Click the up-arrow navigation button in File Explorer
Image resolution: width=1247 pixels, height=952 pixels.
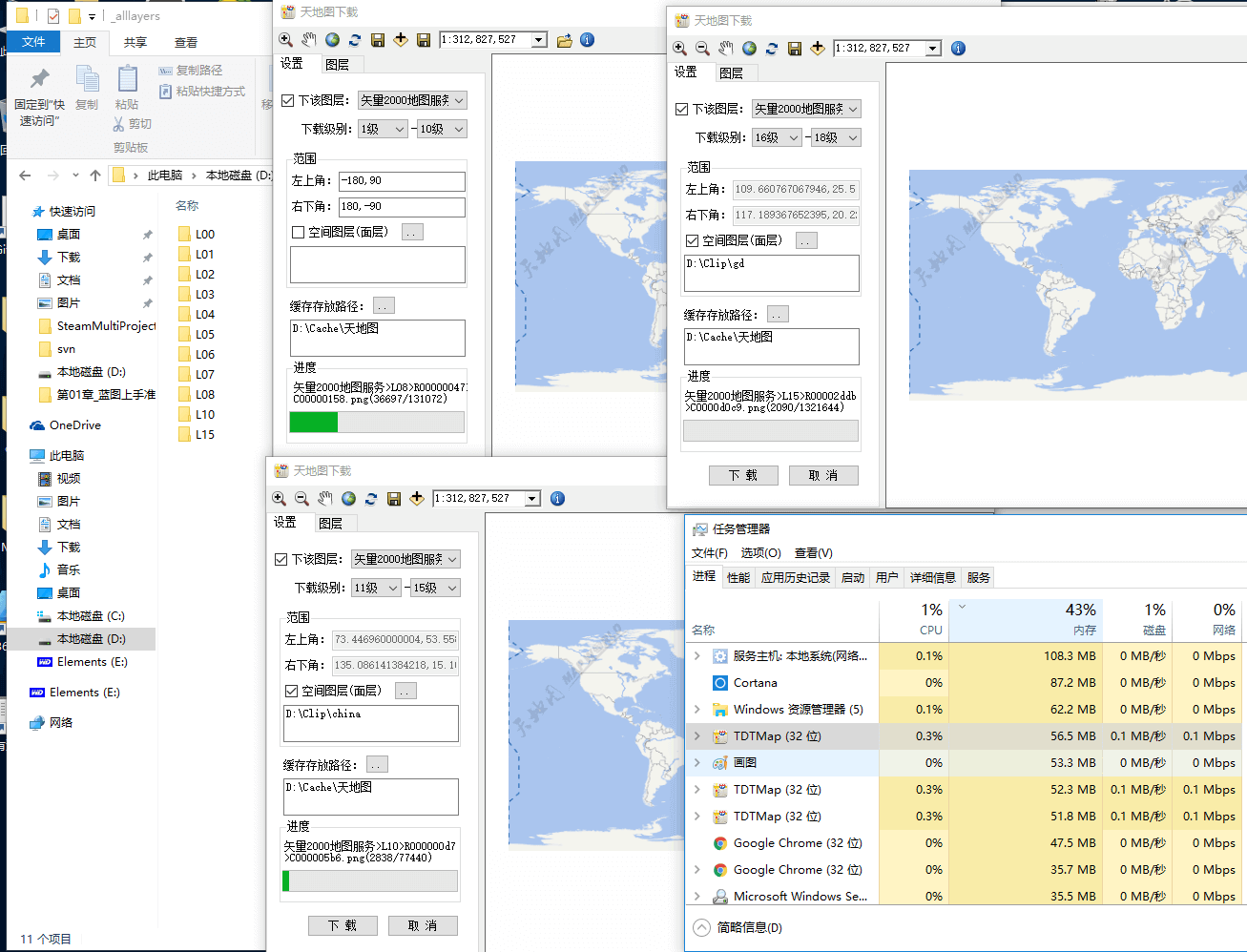click(x=95, y=176)
